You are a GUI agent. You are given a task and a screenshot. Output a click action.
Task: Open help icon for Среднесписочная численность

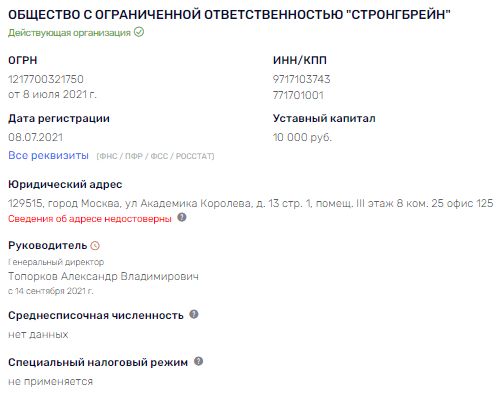(x=194, y=314)
